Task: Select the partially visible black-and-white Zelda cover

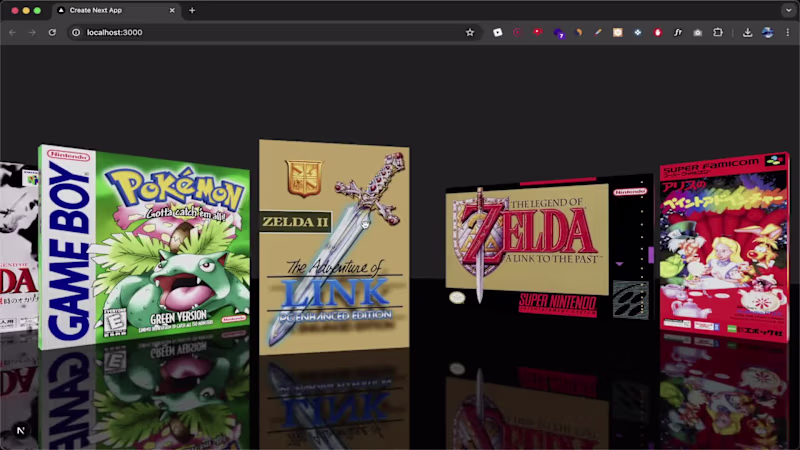Action: point(19,247)
